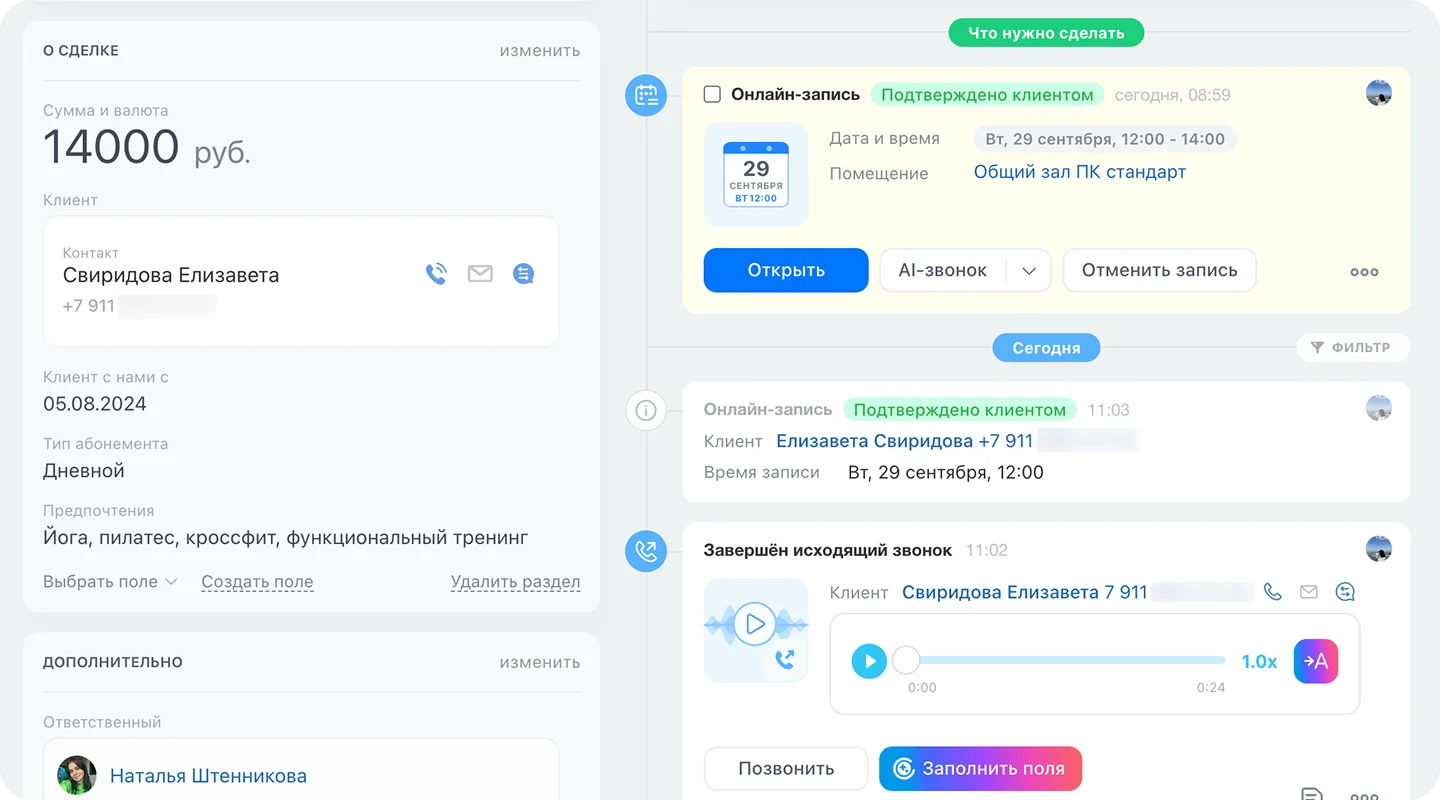The width and height of the screenshot is (1440, 800).
Task: Open chat icon in the contact card
Action: tap(523, 274)
